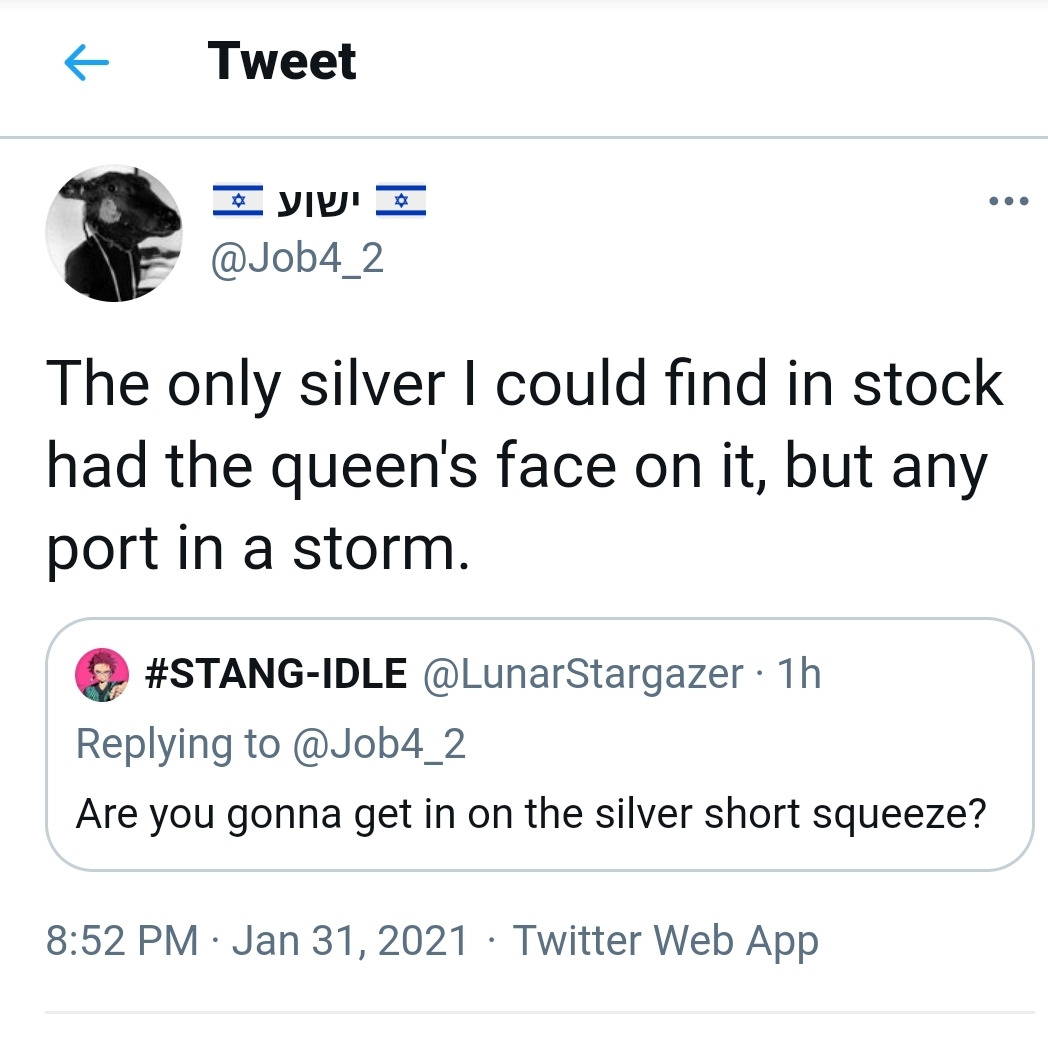Image resolution: width=1048 pixels, height=1037 pixels.
Task: Open the three-dot more options menu
Action: 1007,201
